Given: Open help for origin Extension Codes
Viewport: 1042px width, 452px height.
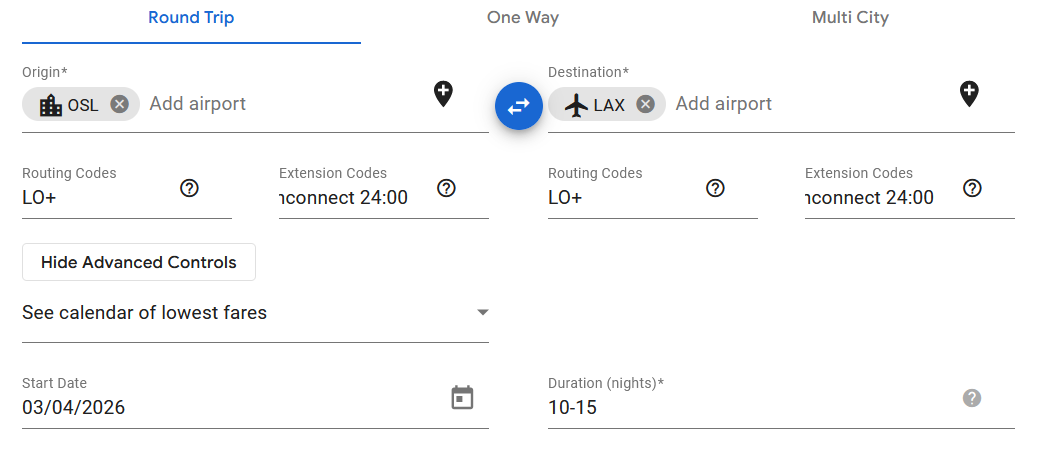Looking at the screenshot, I should tap(446, 188).
